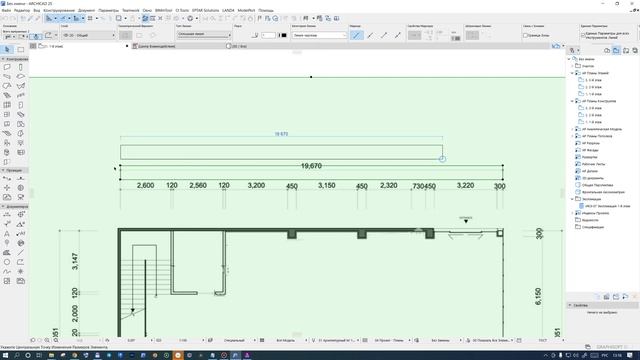
Task: Select the Label tool in toolbox
Action: pos(20,234)
